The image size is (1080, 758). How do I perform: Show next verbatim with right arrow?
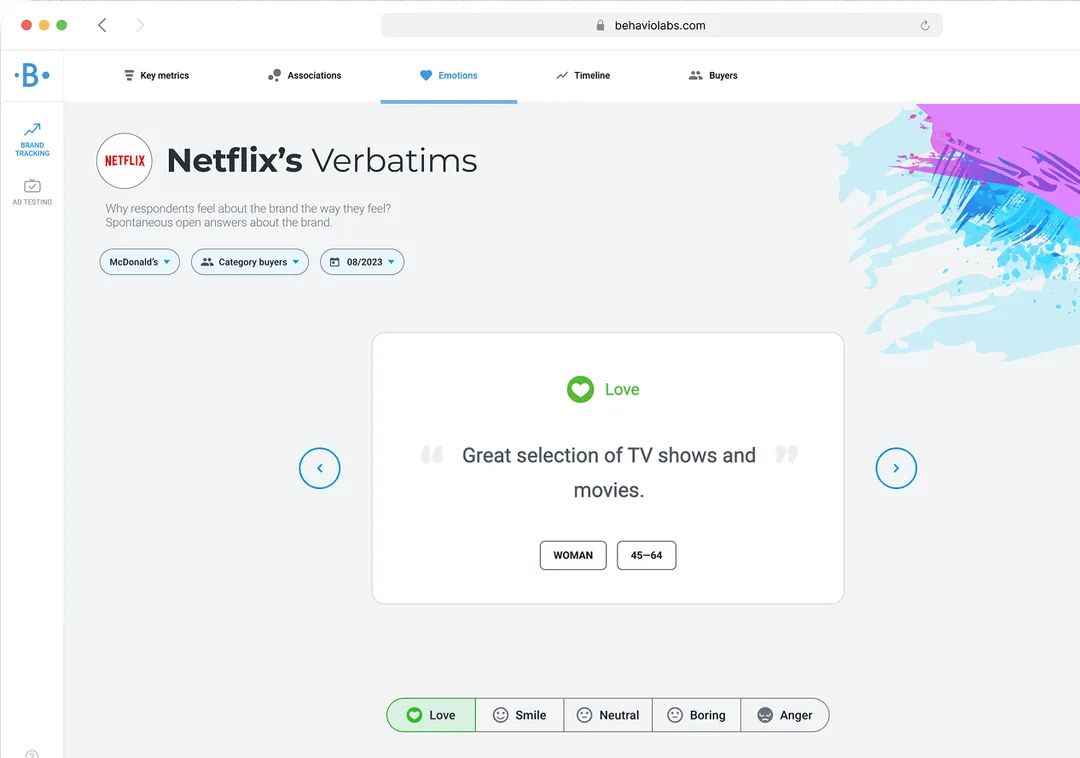tap(896, 468)
